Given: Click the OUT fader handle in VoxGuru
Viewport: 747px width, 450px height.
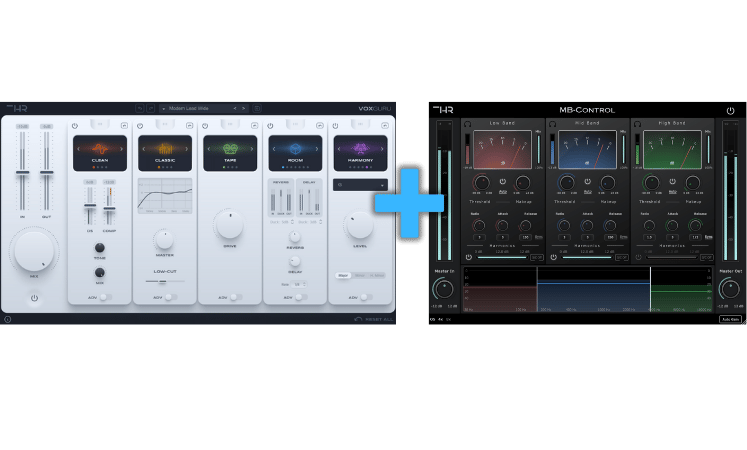Looking at the screenshot, I should pos(46,172).
